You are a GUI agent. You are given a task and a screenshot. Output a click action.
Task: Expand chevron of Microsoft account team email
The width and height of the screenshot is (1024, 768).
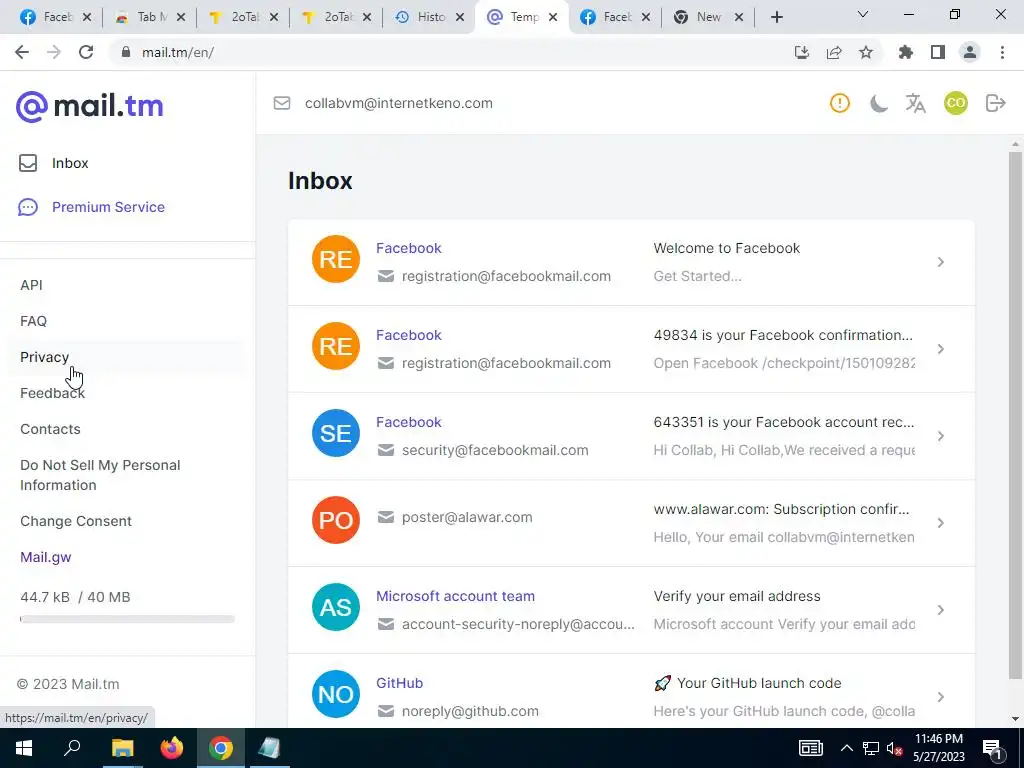[940, 609]
